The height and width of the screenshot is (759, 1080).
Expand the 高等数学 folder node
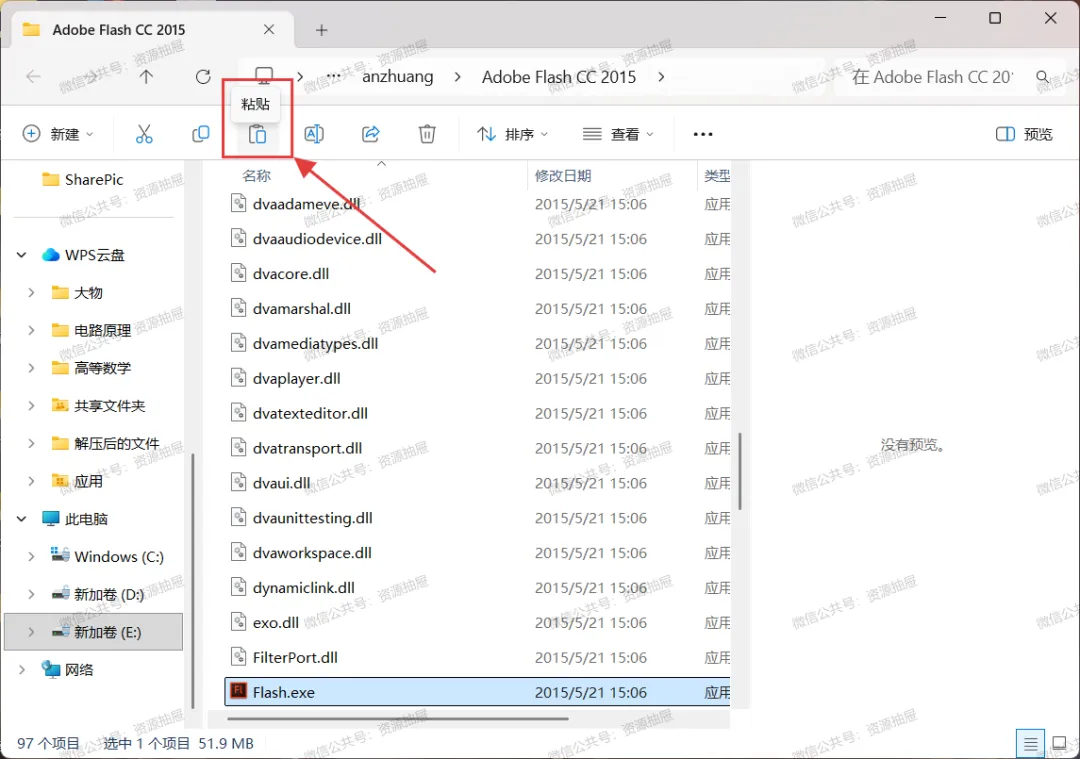point(31,368)
